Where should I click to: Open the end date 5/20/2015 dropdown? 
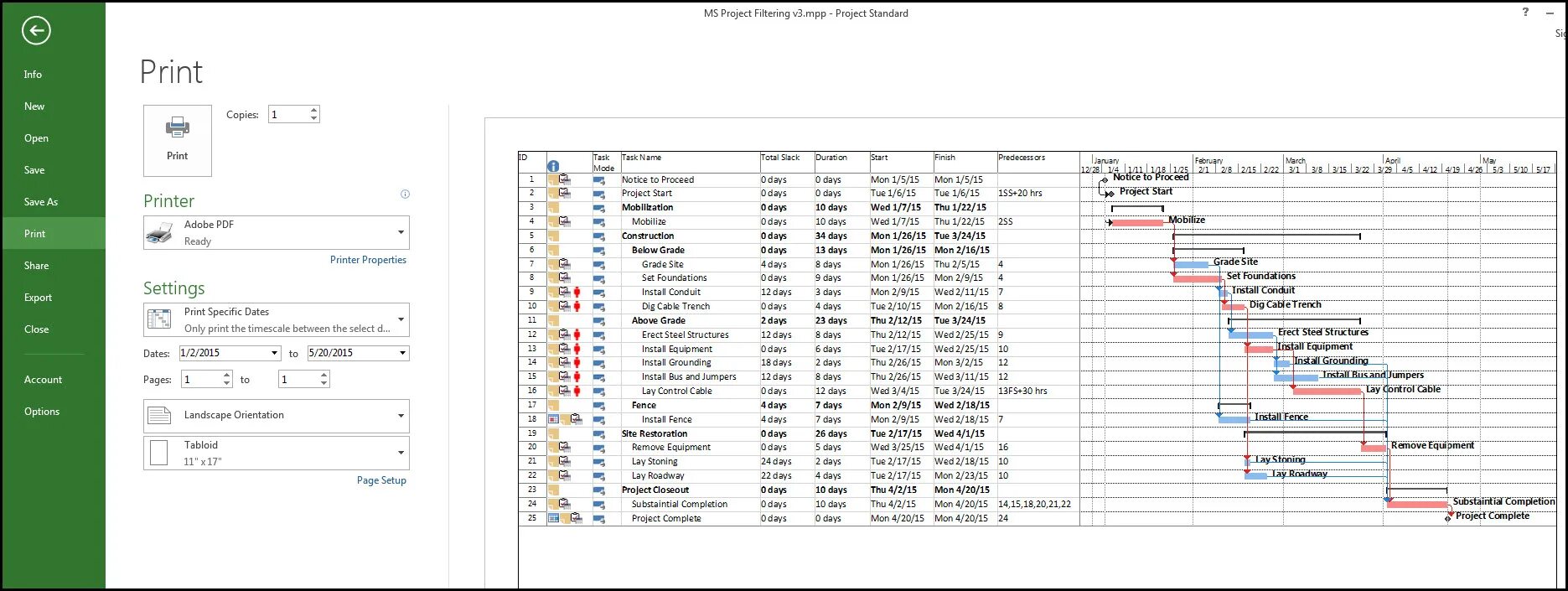[x=402, y=353]
